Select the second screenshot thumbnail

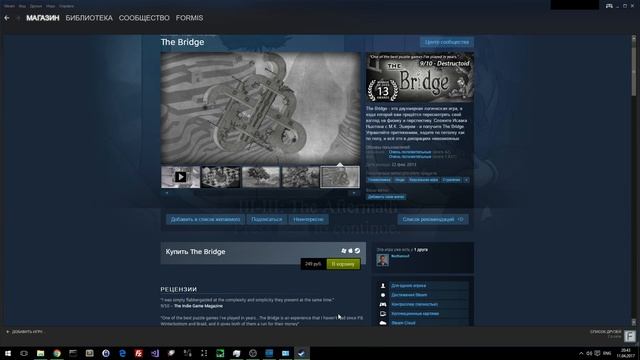pos(220,177)
